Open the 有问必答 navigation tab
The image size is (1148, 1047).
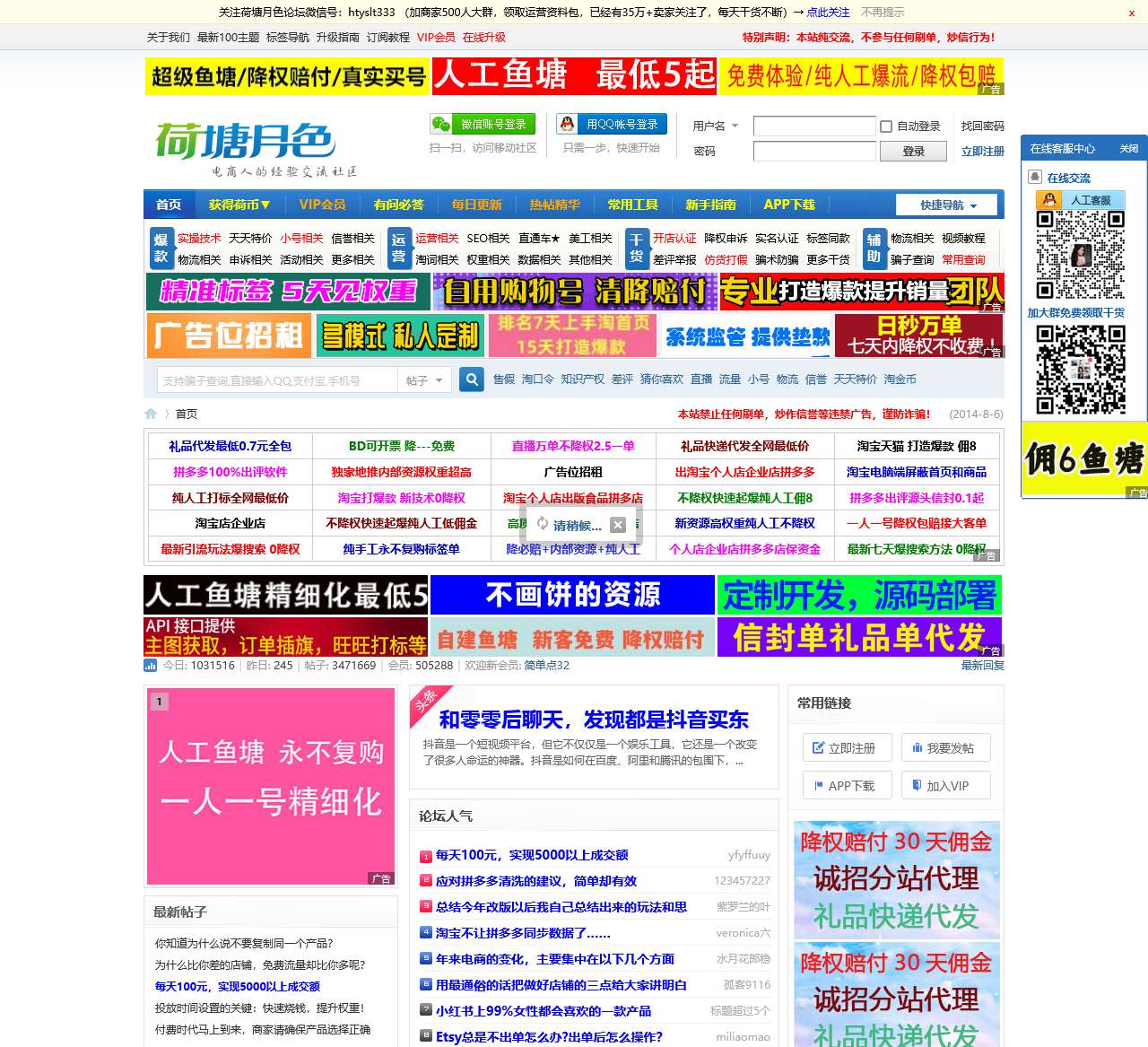(398, 205)
